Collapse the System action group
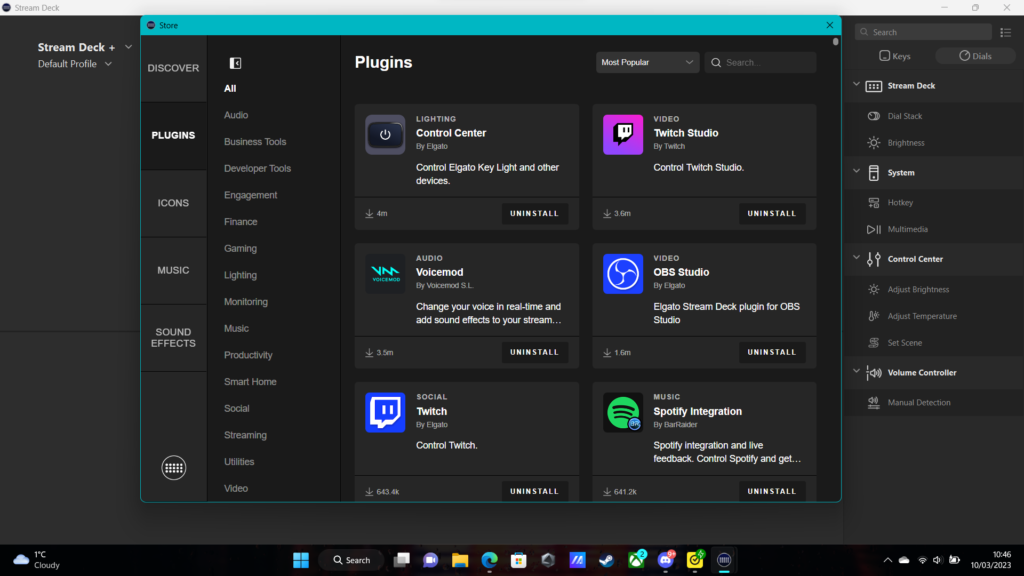The height and width of the screenshot is (576, 1024). [856, 172]
